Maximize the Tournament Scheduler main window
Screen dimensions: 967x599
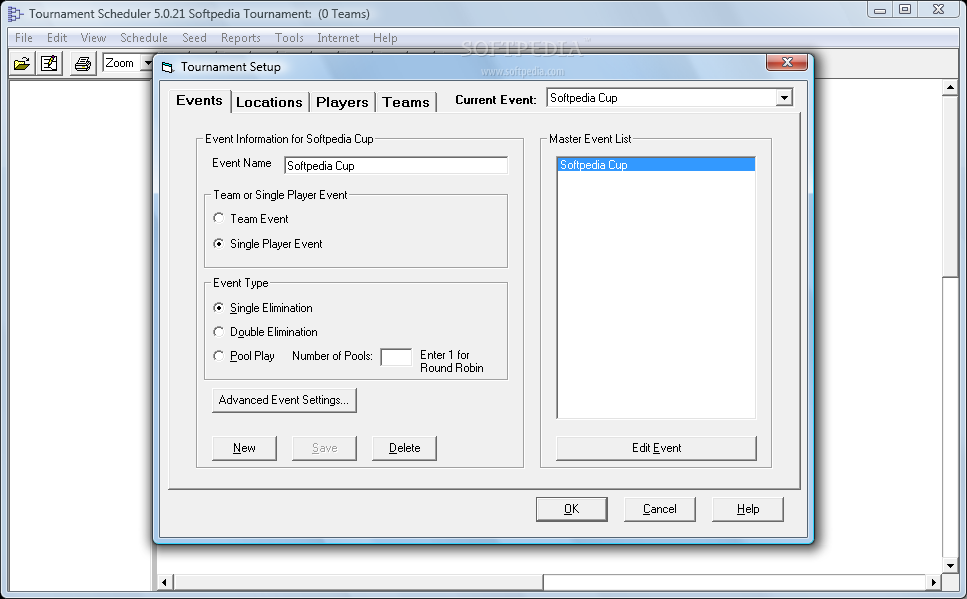905,10
